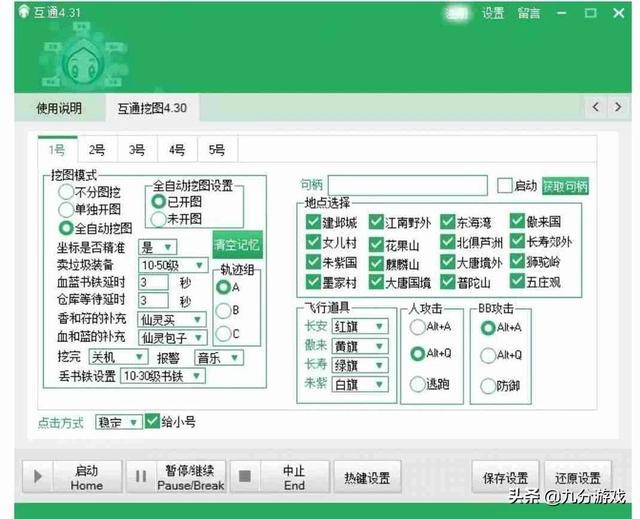Open the 血和蓝的补充 dropdown
The width and height of the screenshot is (640, 519).
pos(173,337)
